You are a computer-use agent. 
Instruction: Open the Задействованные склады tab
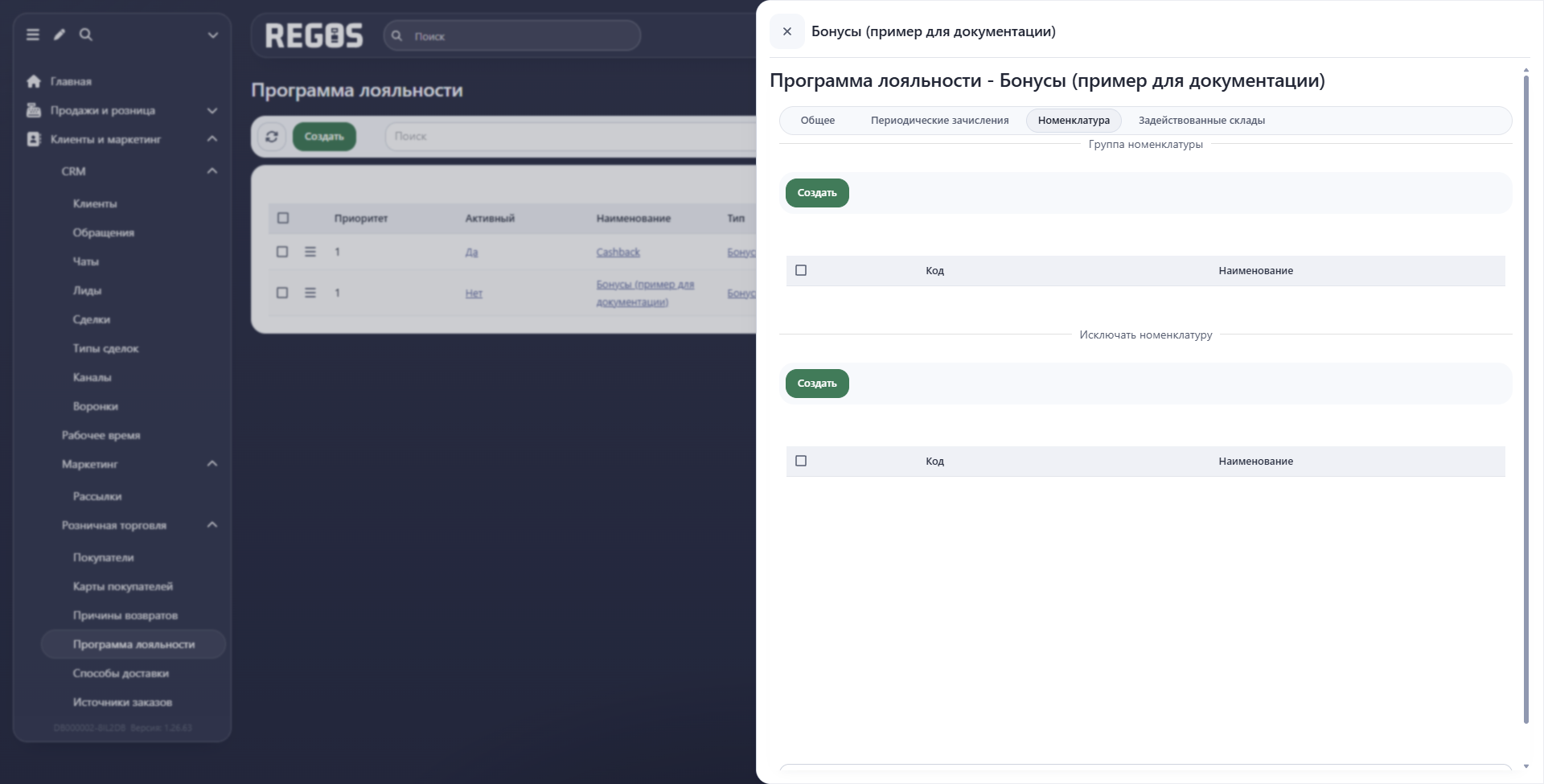[1201, 121]
